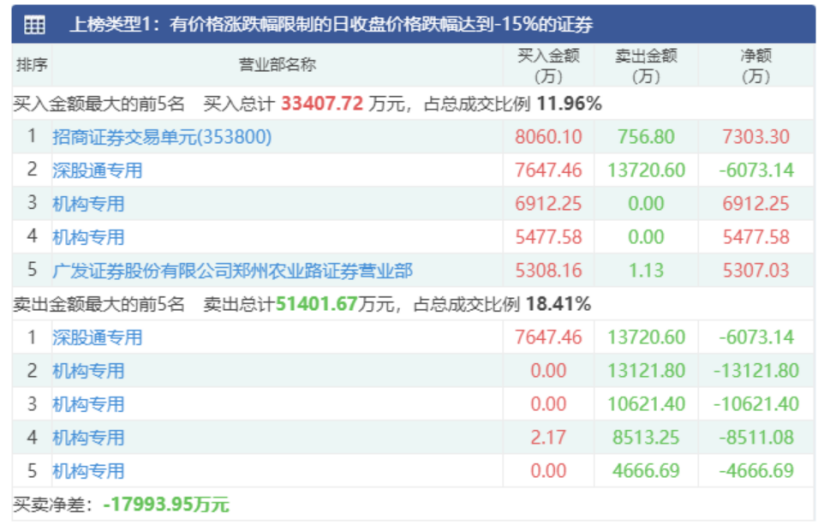Click net amount -13121.80
The height and width of the screenshot is (526, 831).
756,370
